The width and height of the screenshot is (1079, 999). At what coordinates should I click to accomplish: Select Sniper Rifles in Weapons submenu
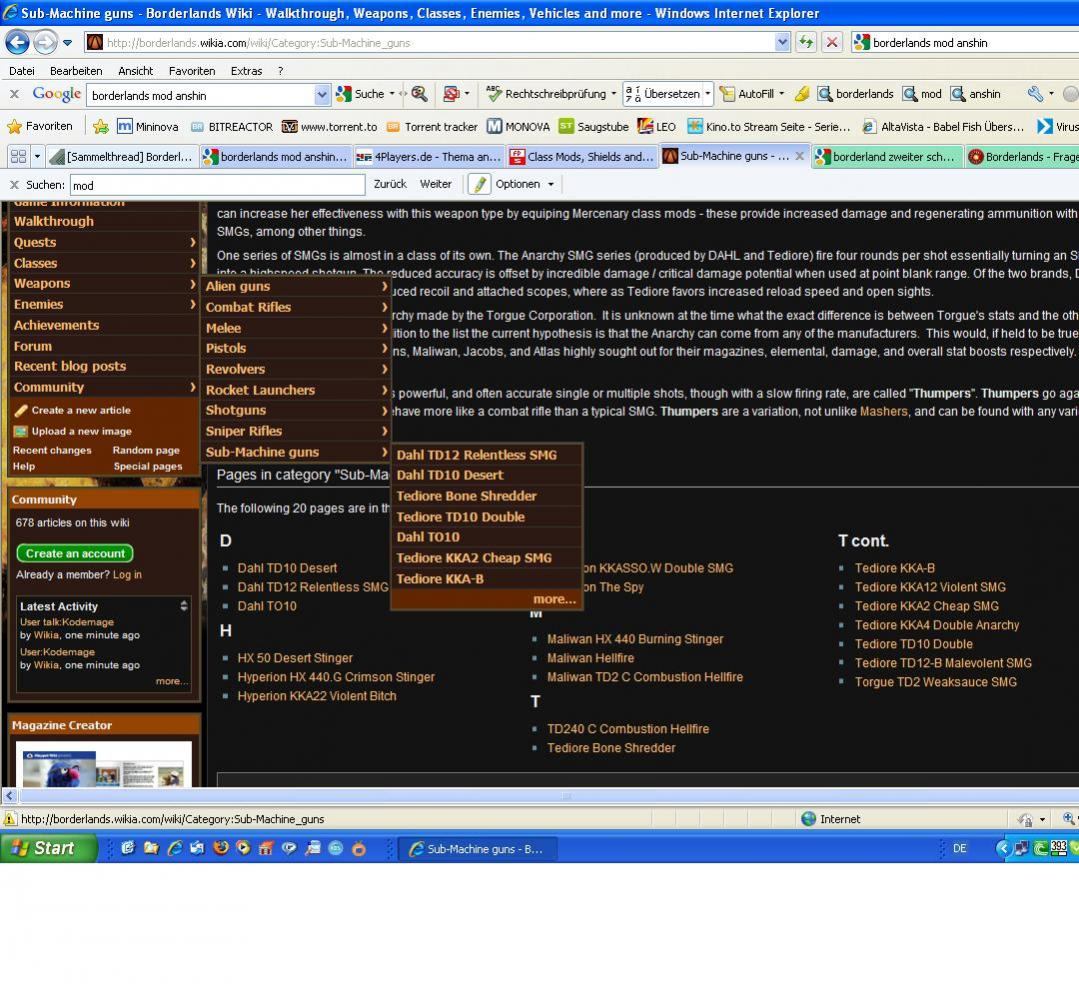[297, 431]
